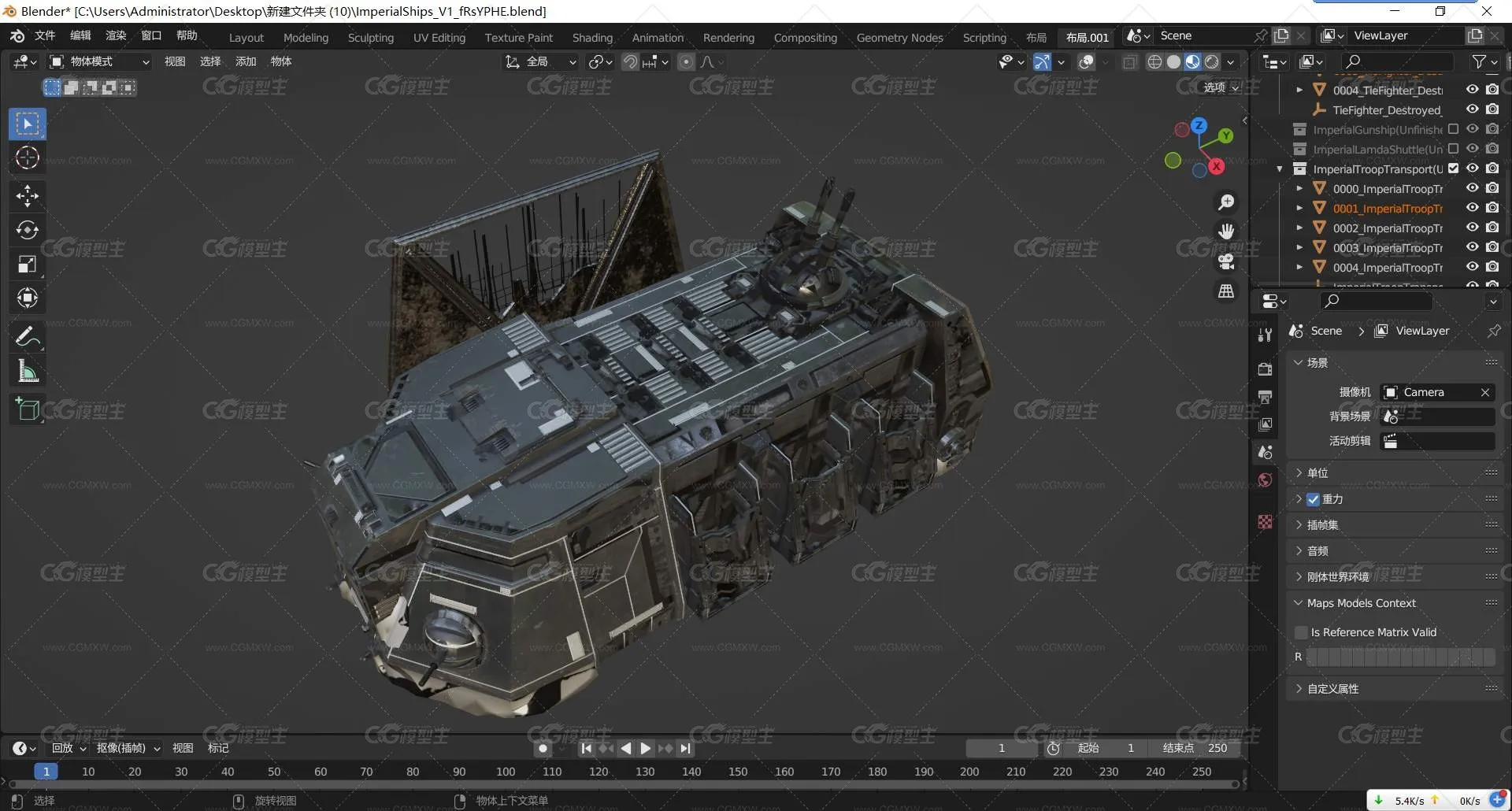Open the Tool properties tab
1512x811 pixels.
1265,335
